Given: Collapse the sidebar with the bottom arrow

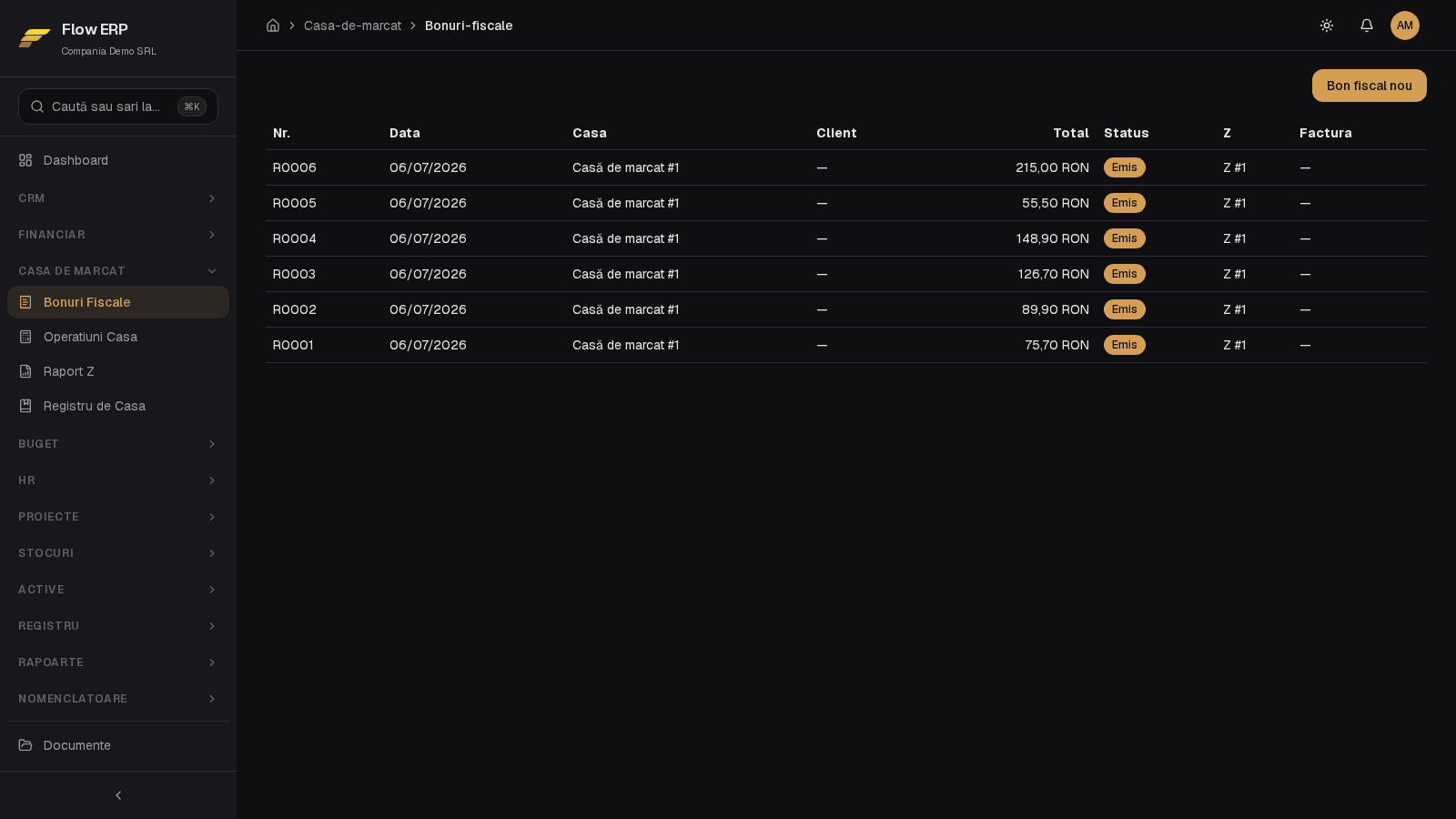Looking at the screenshot, I should click(x=118, y=795).
